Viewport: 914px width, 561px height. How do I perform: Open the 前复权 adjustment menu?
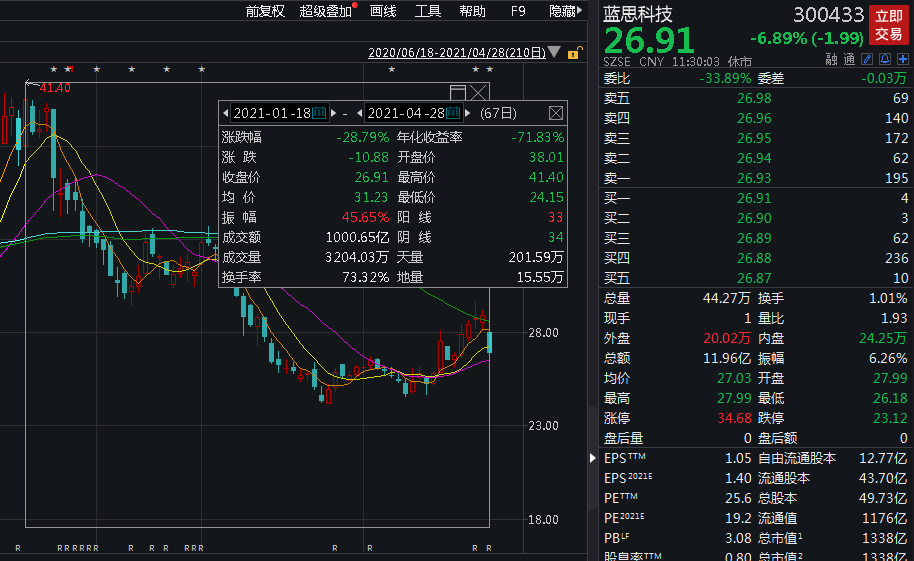[x=265, y=11]
